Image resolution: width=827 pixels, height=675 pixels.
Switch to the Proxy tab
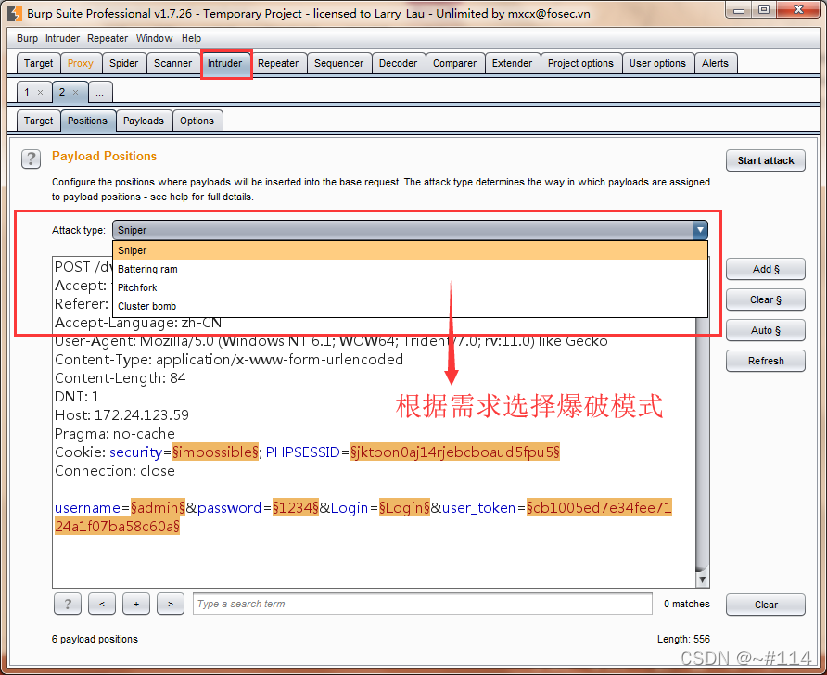point(81,63)
